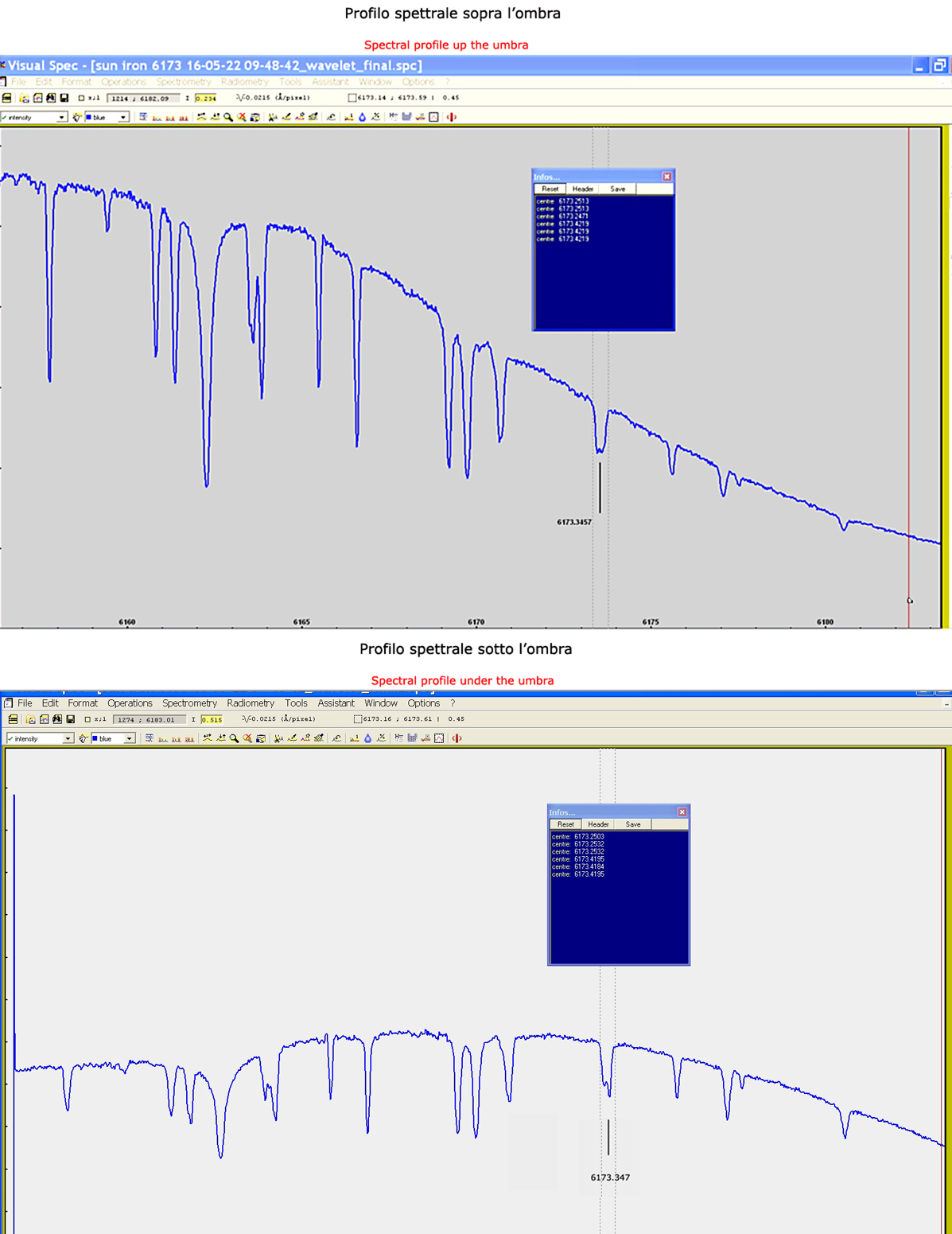Click red arrows icon at end of upper toolbar
The height and width of the screenshot is (1234, 952).
[x=451, y=117]
